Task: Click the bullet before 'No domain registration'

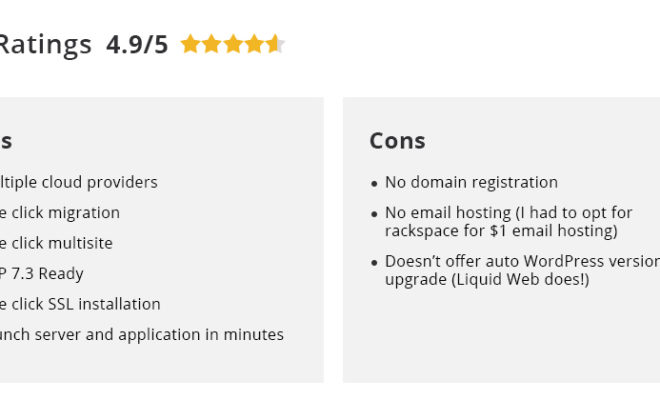Action: [x=374, y=183]
